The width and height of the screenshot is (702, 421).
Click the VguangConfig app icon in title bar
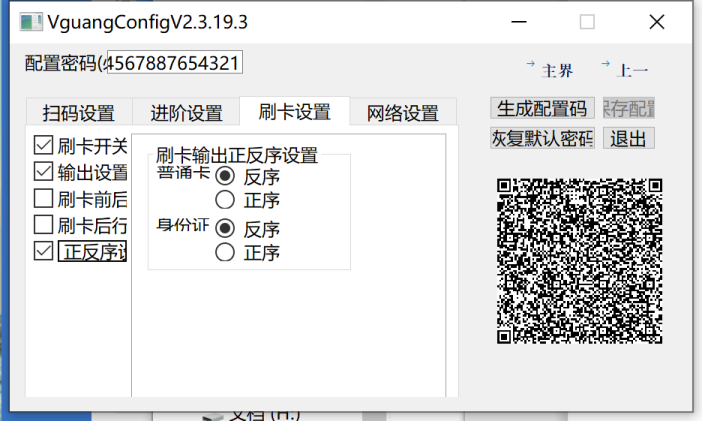coord(31,22)
